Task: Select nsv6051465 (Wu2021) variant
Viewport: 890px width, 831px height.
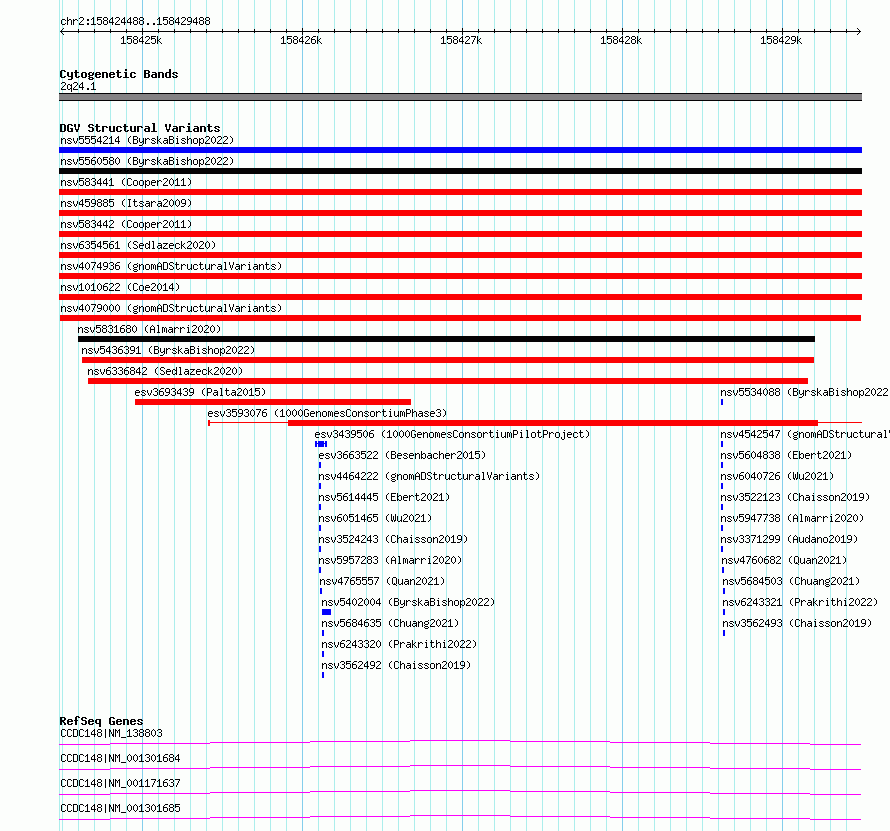Action: tap(375, 518)
